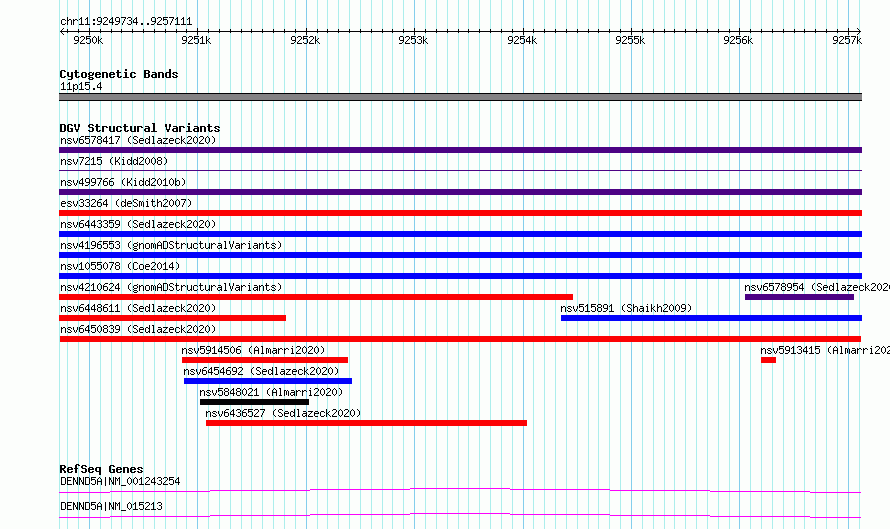Click the 9252k ruler position

305,40
